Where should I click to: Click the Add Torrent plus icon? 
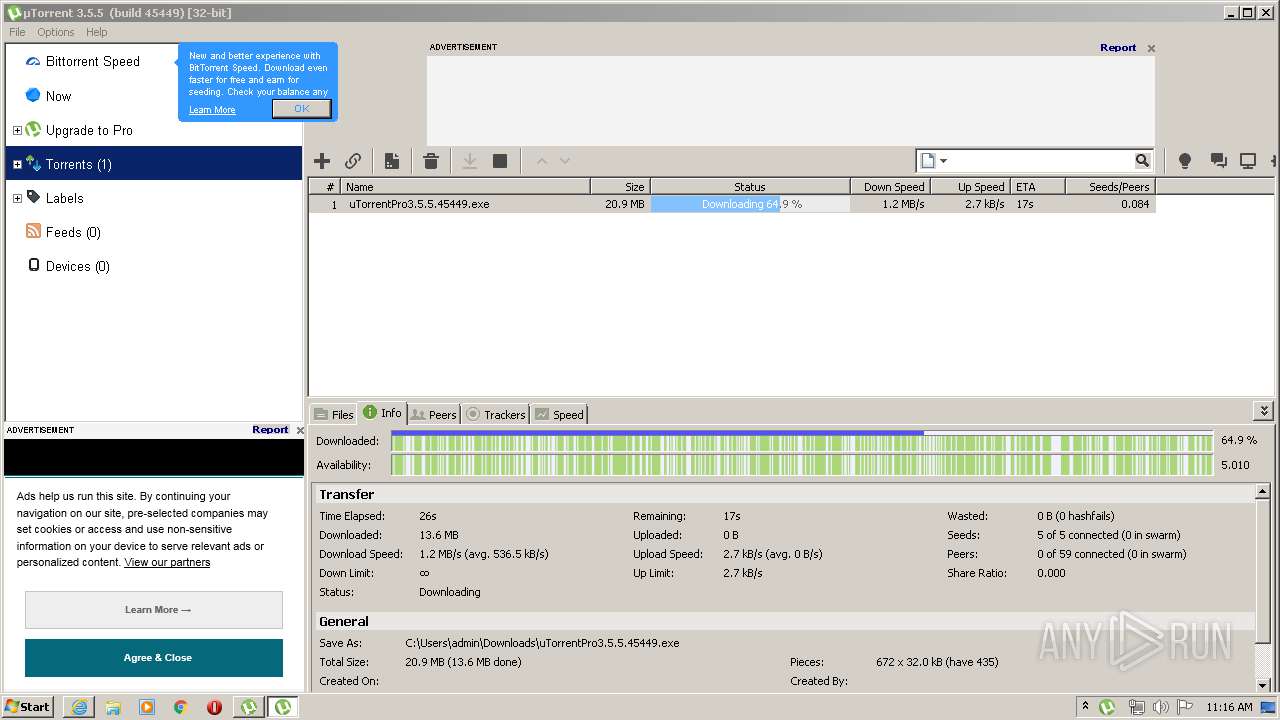[322, 161]
